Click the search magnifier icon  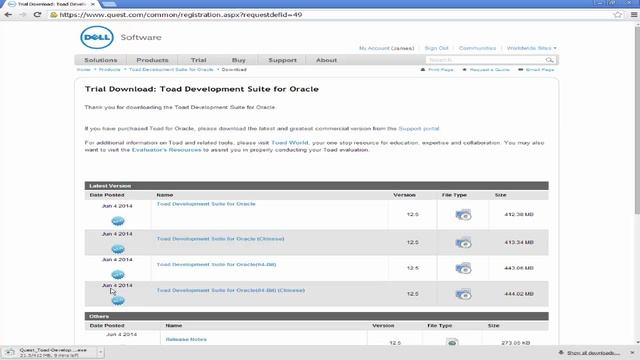[549, 60]
